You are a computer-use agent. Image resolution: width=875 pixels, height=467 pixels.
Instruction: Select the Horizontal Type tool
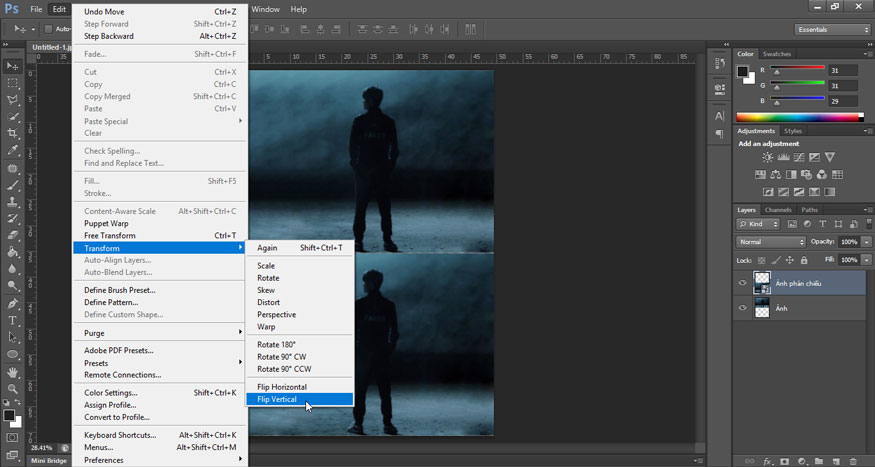[x=12, y=320]
